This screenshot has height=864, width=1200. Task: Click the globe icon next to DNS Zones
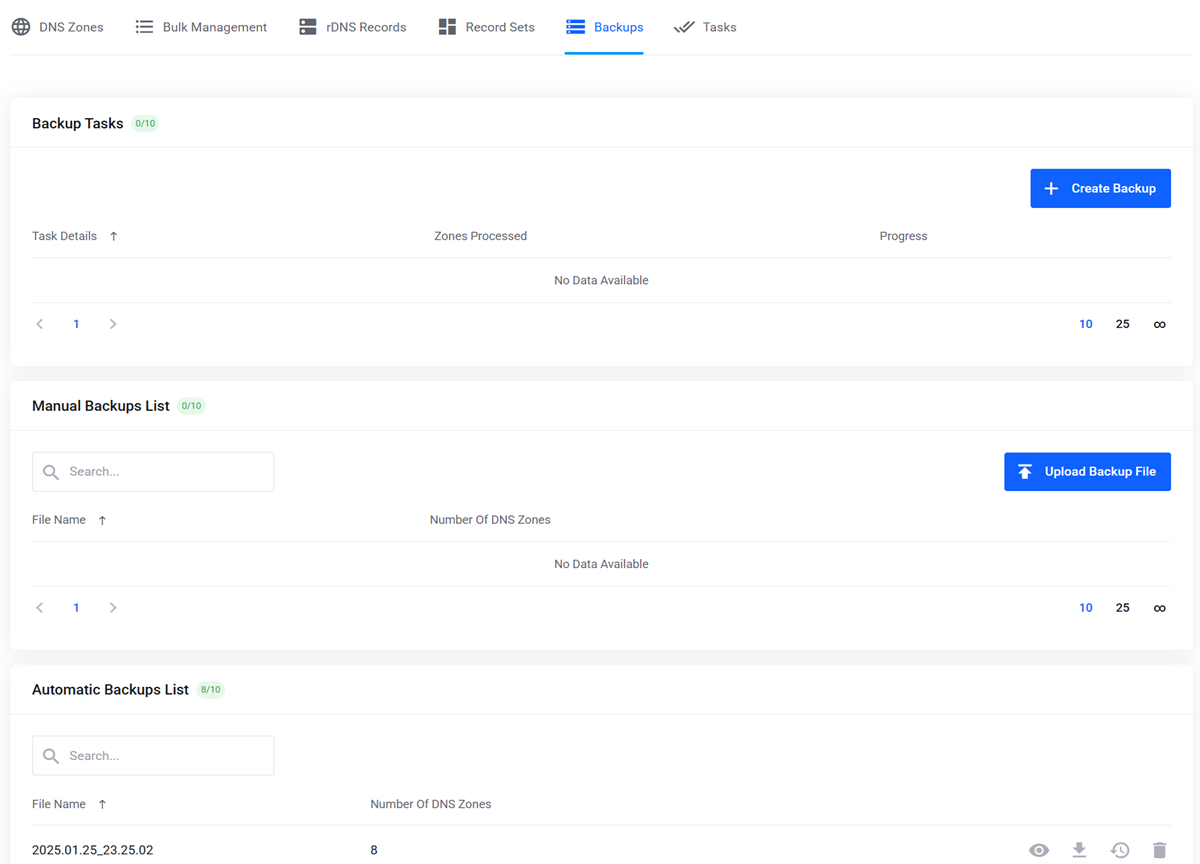coord(20,27)
